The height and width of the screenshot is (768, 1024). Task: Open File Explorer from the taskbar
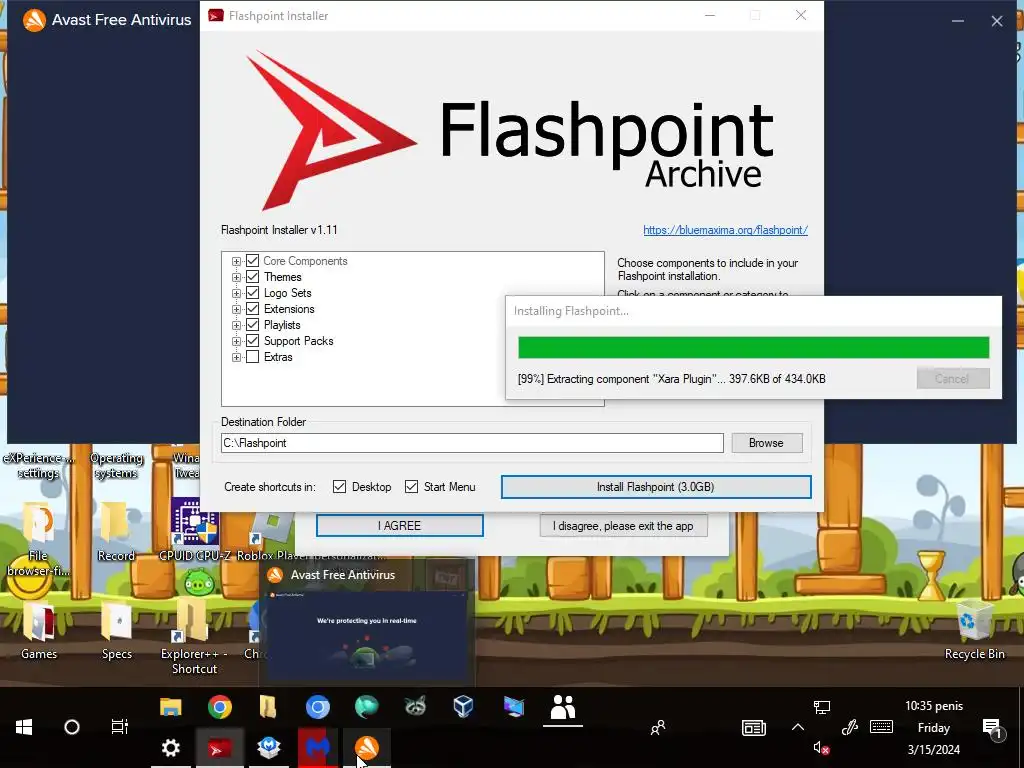point(170,707)
